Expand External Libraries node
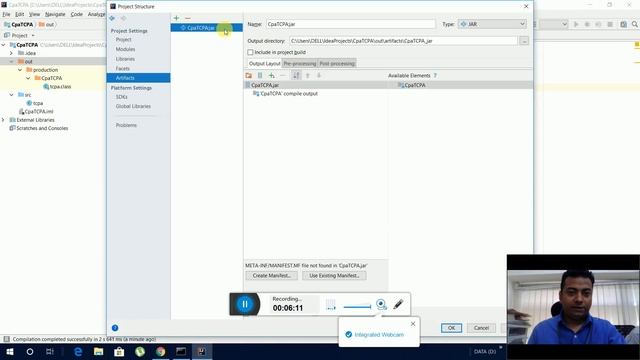 tap(4, 120)
